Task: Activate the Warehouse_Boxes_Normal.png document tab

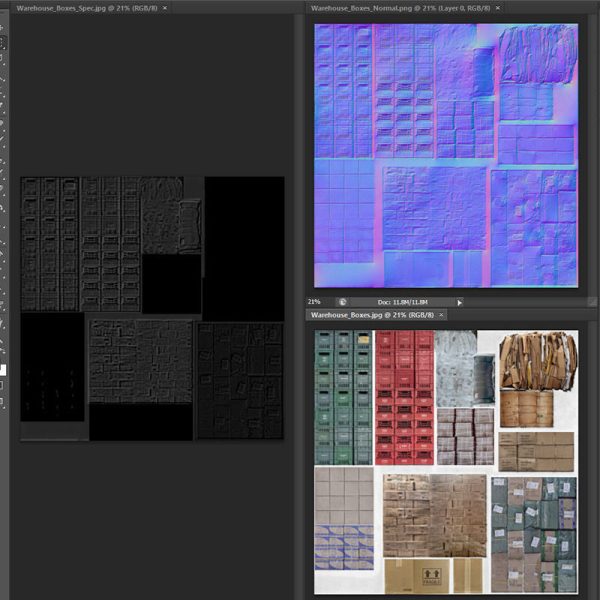Action: point(405,8)
